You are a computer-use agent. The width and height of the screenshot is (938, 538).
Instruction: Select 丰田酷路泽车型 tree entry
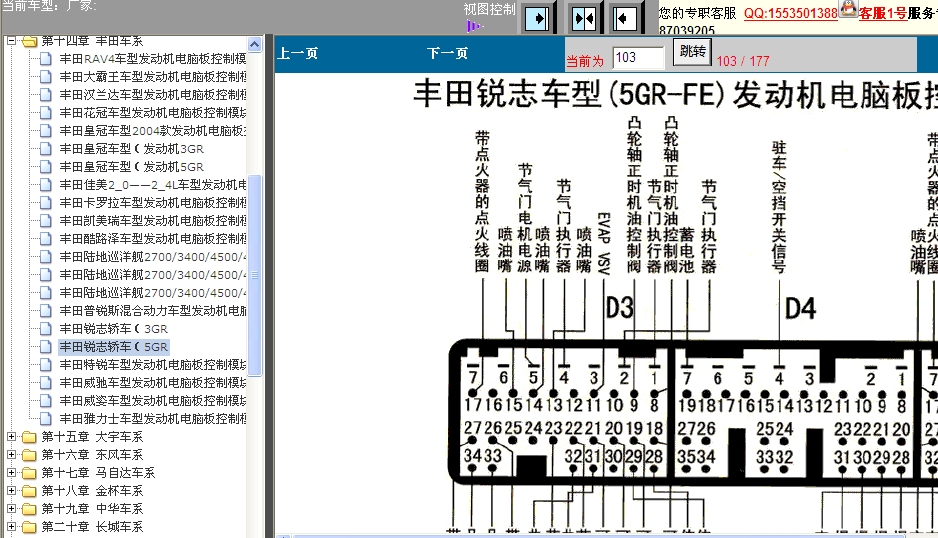coord(153,238)
